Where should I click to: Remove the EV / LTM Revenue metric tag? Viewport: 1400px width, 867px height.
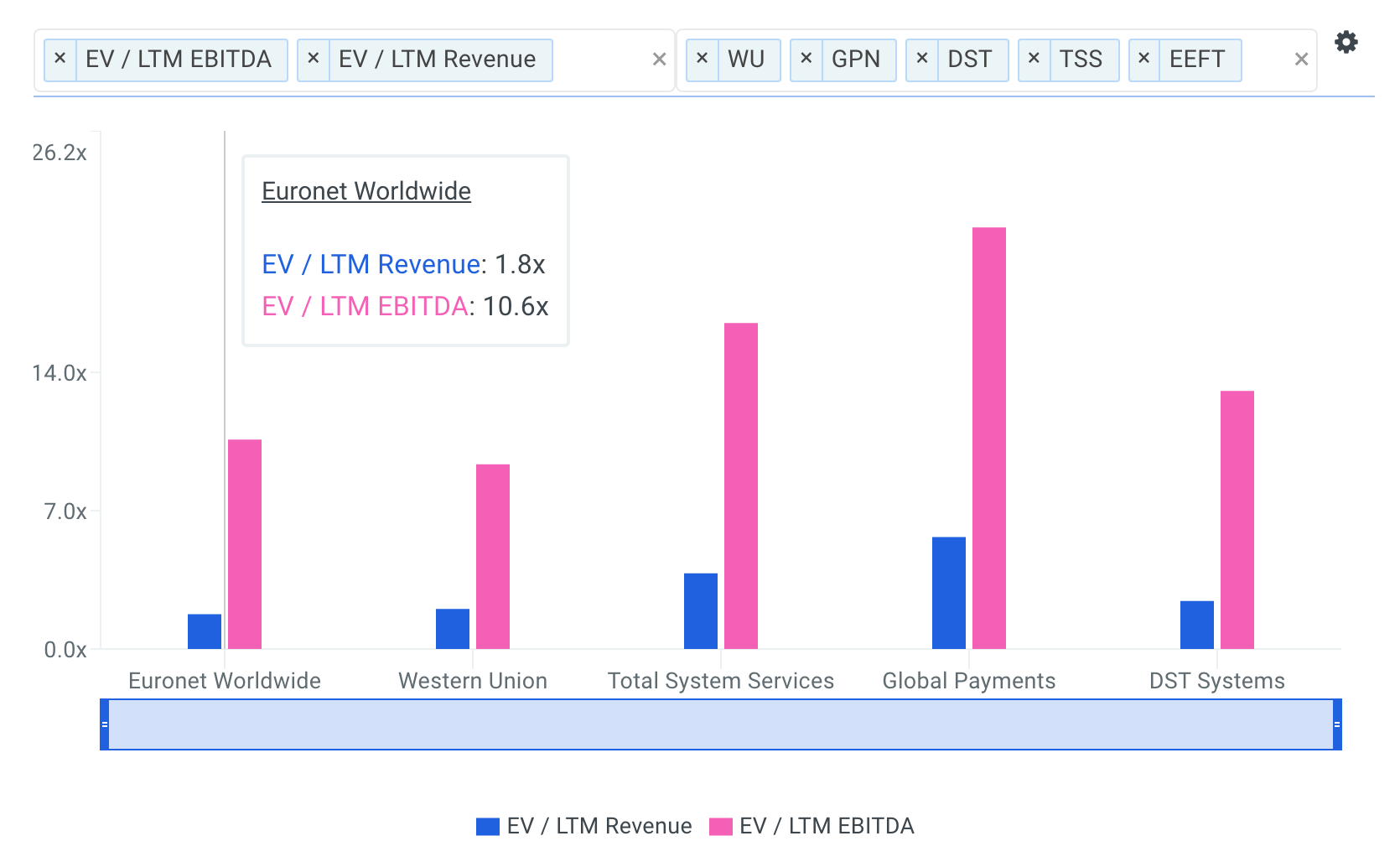313,60
